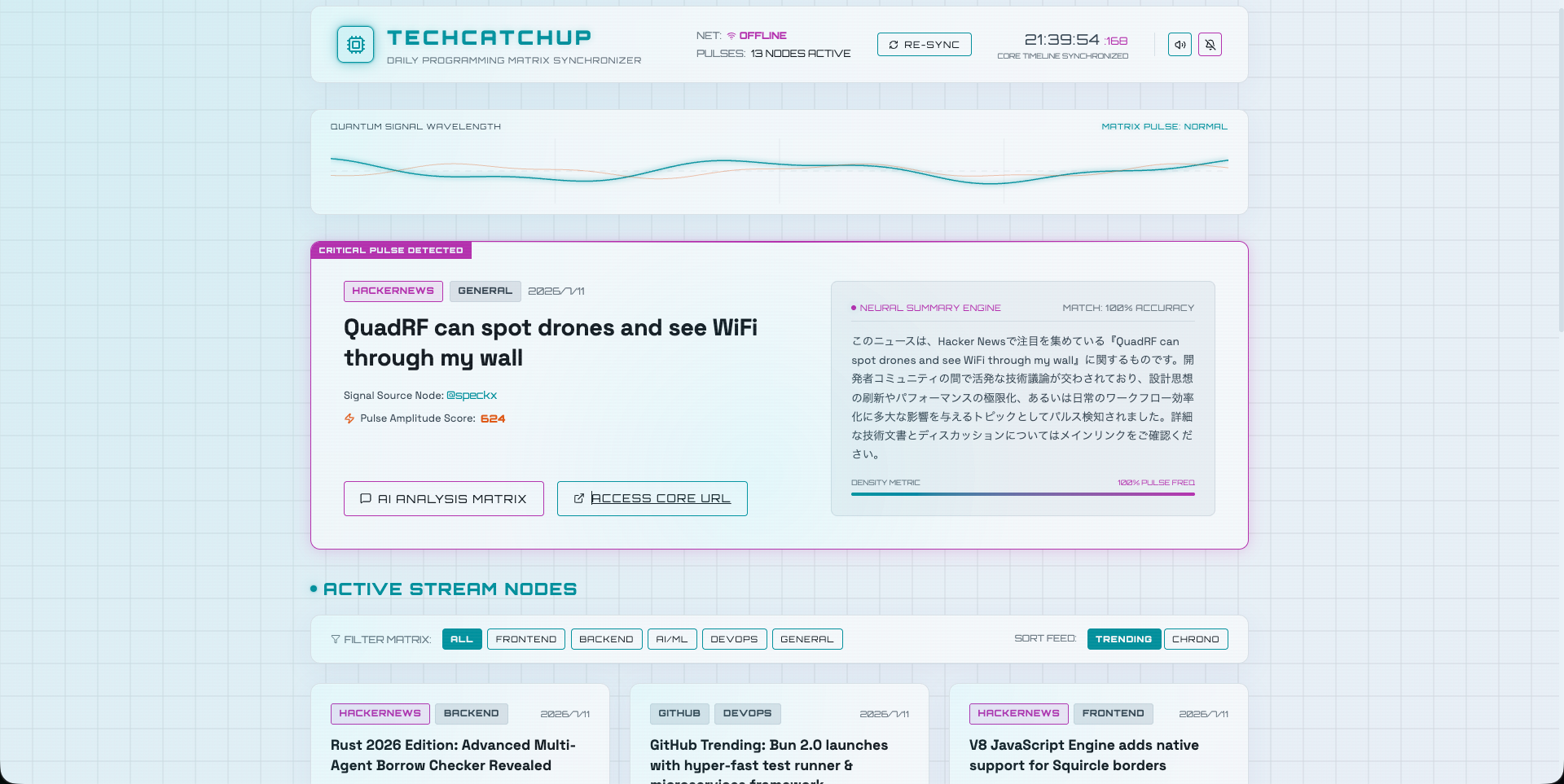Click the offline wifi status icon
Screen dimensions: 1564x784
pos(731,36)
